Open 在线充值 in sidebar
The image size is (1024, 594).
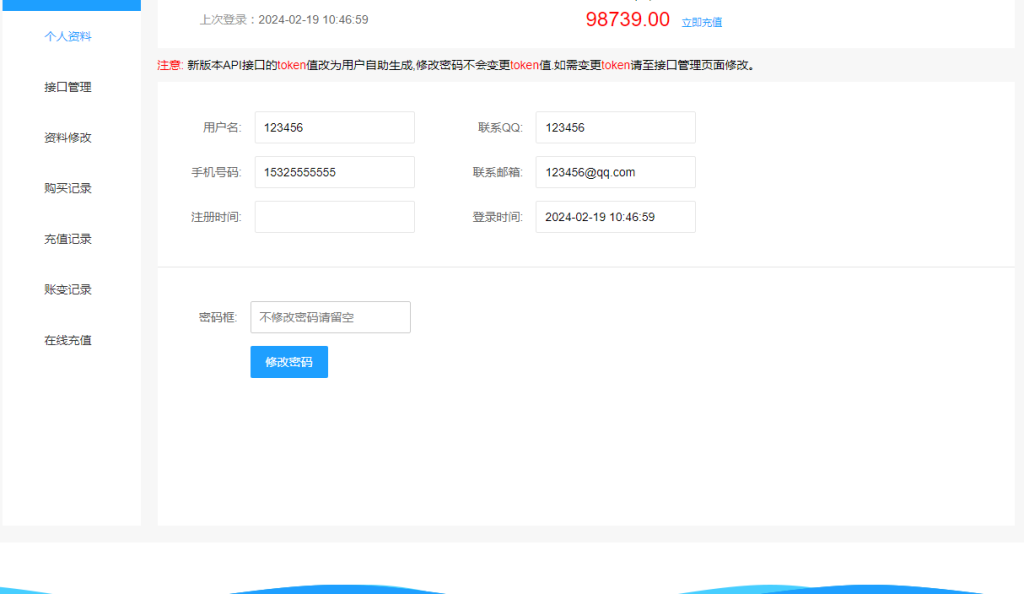68,340
